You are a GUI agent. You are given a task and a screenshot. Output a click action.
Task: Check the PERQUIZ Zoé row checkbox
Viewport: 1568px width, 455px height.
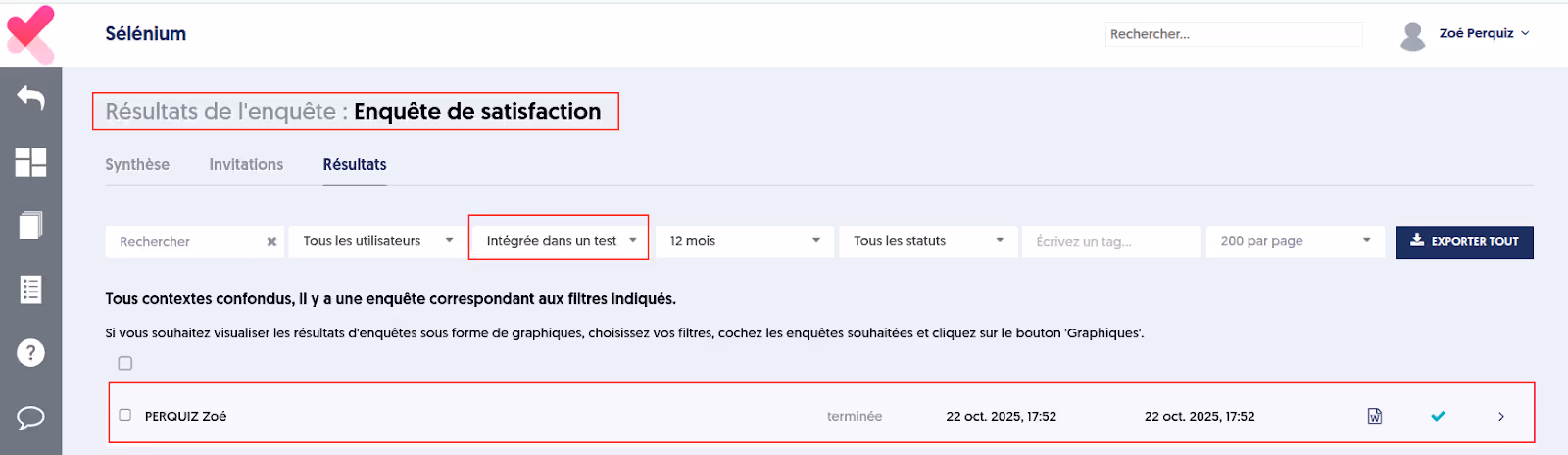click(125, 415)
